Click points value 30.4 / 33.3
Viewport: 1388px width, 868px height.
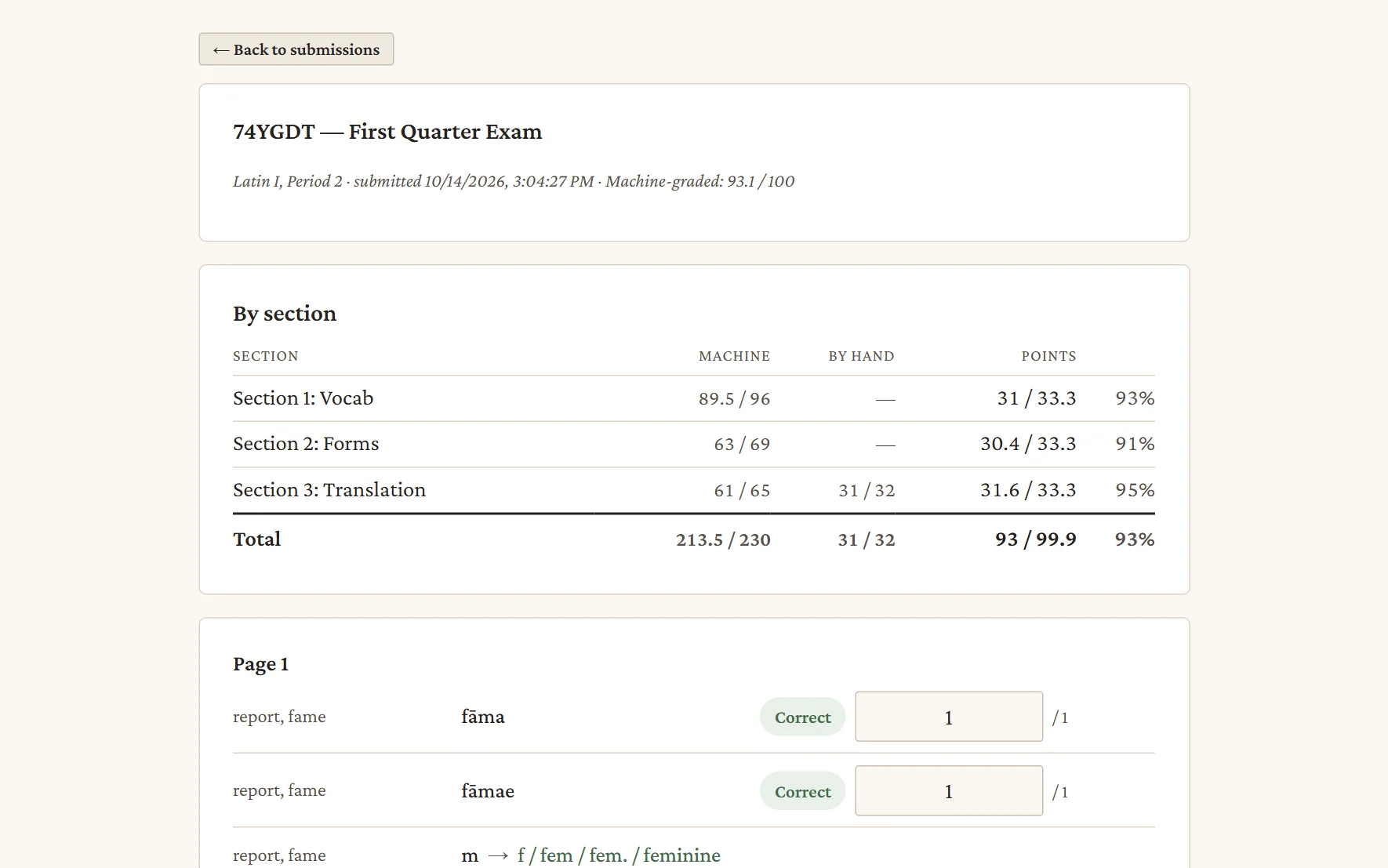[1028, 444]
